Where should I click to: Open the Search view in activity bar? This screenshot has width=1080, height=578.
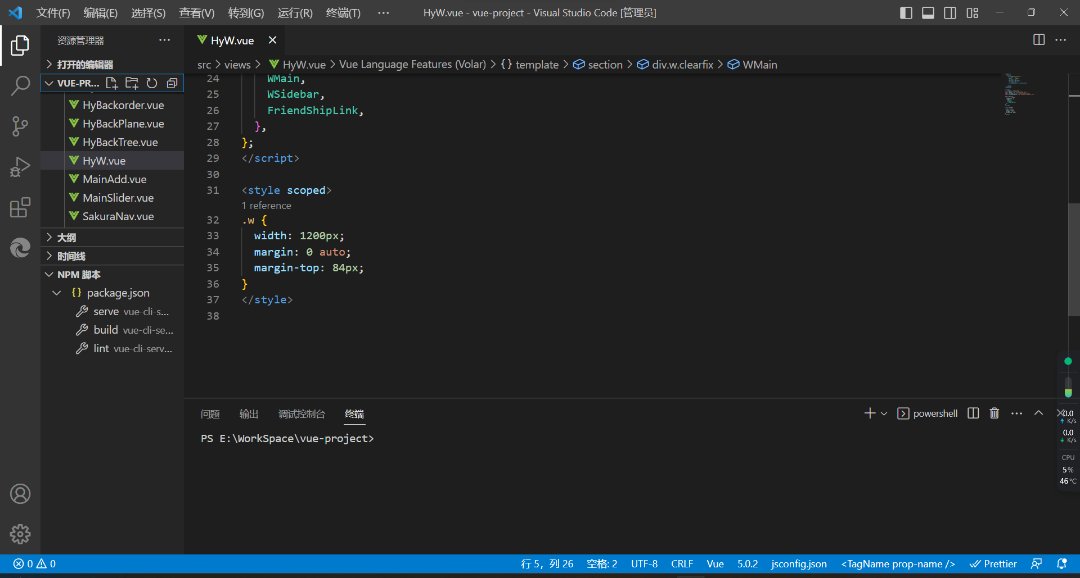pyautogui.click(x=20, y=86)
